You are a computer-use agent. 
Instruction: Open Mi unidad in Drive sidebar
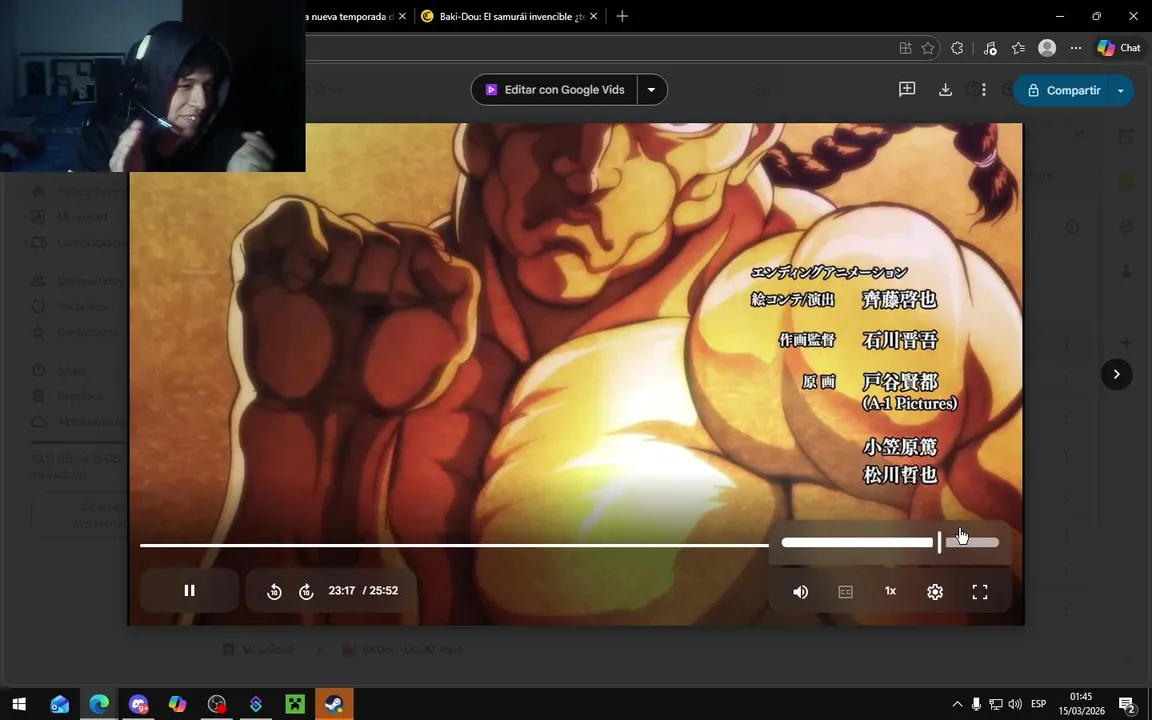pos(82,217)
